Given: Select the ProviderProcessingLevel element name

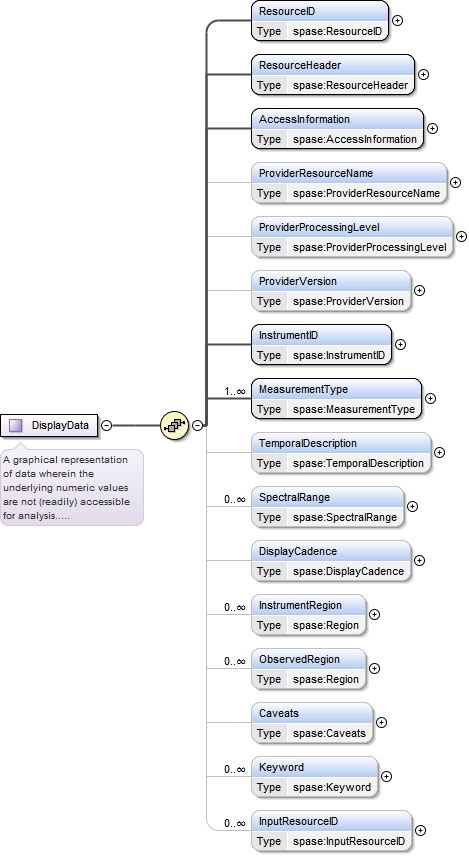Looking at the screenshot, I should pyautogui.click(x=319, y=228).
